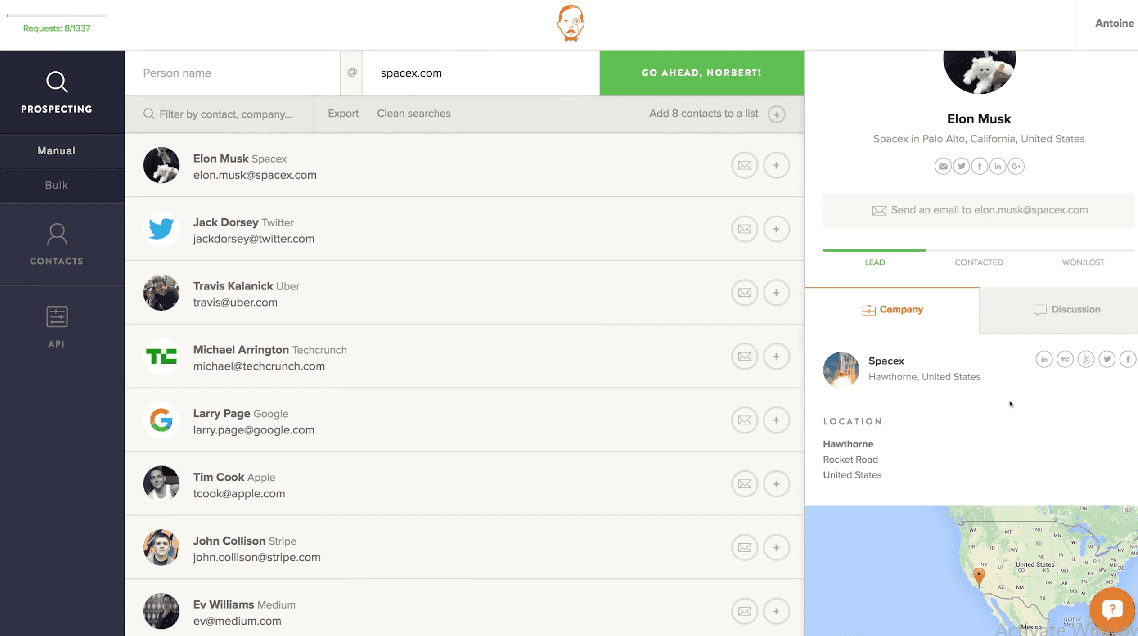Open Spacex company's Twitter icon
Viewport: 1138px width, 636px height.
point(1107,359)
